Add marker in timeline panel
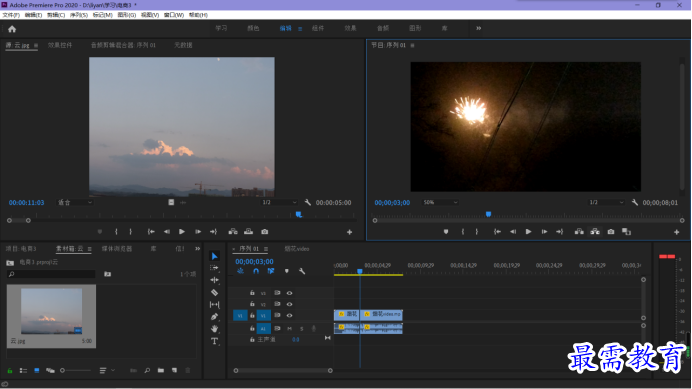Image resolution: width=692 pixels, height=389 pixels. point(287,271)
